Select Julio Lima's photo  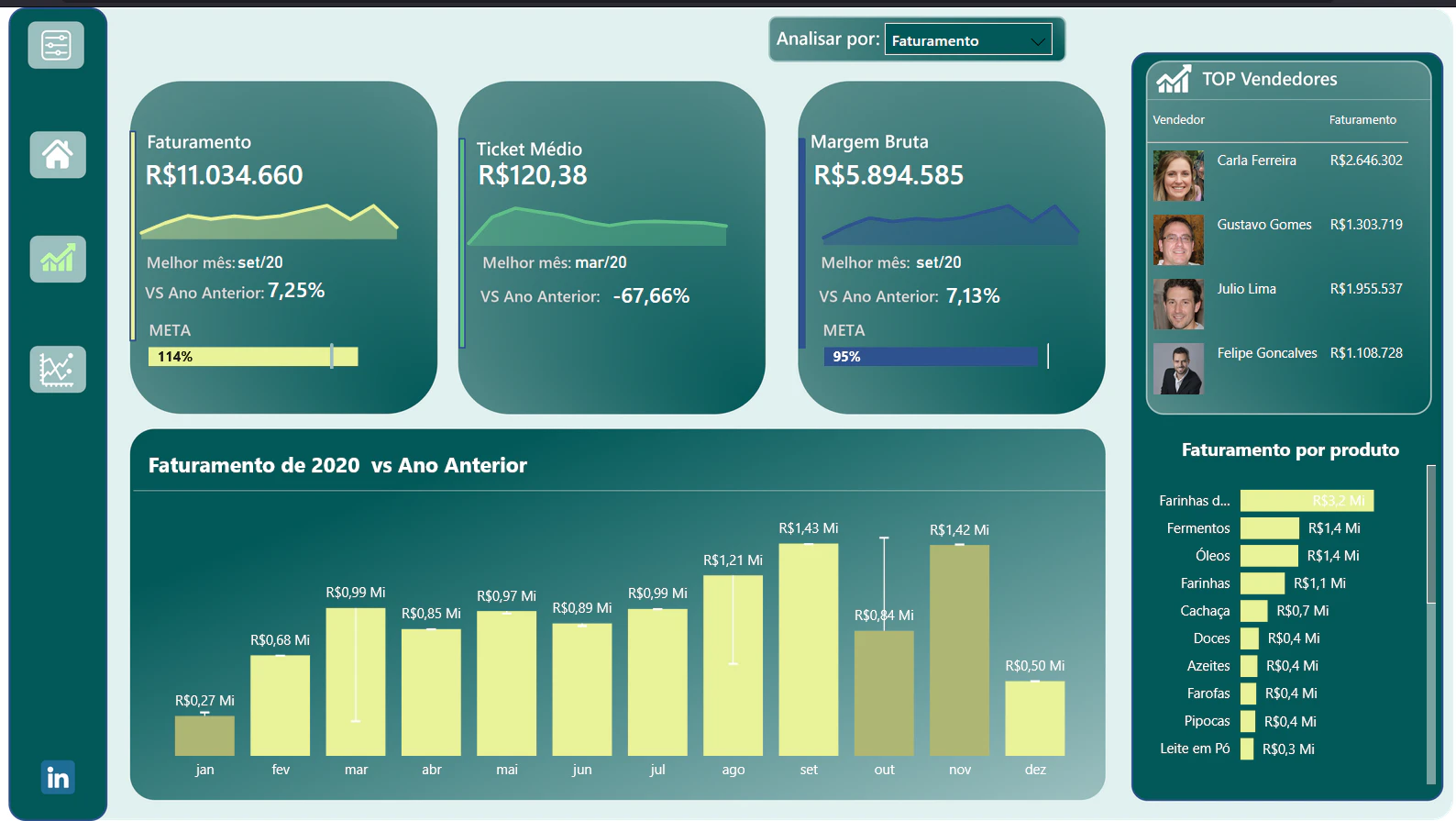[x=1178, y=305]
